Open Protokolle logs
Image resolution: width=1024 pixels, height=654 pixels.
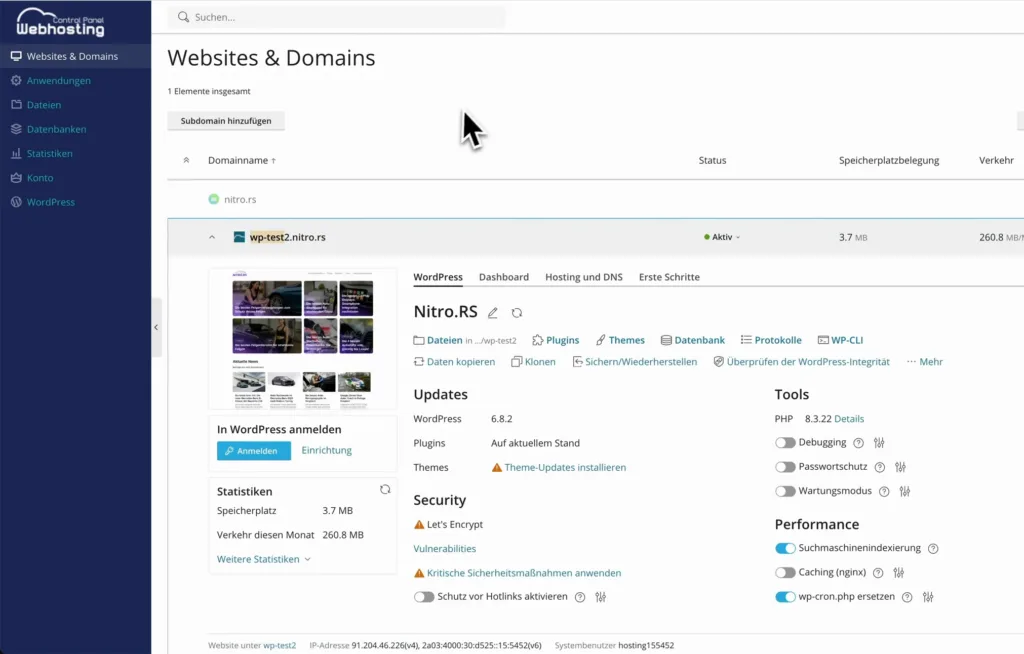771,340
